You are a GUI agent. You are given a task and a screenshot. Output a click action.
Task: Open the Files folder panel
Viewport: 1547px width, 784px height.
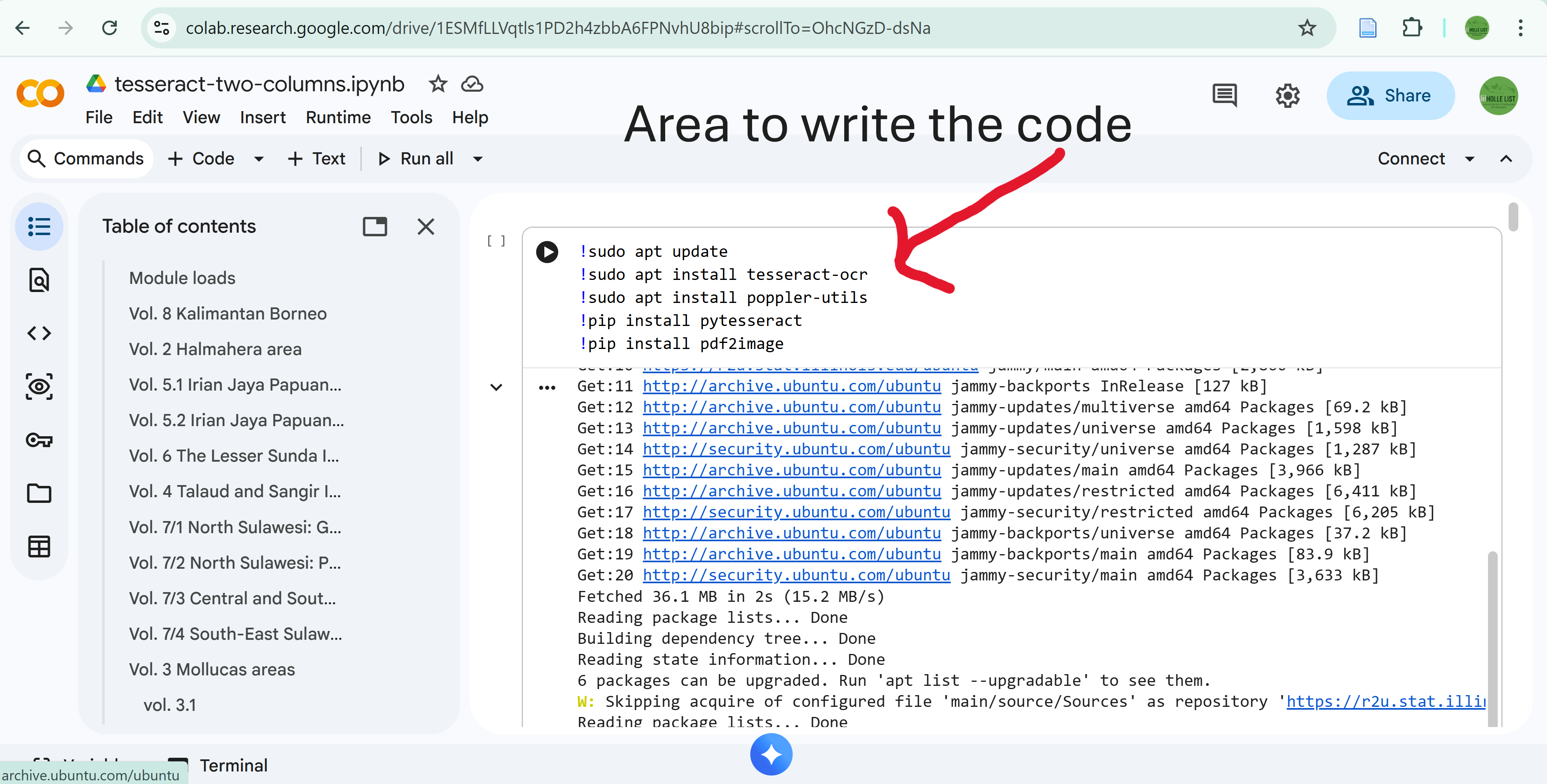[39, 494]
